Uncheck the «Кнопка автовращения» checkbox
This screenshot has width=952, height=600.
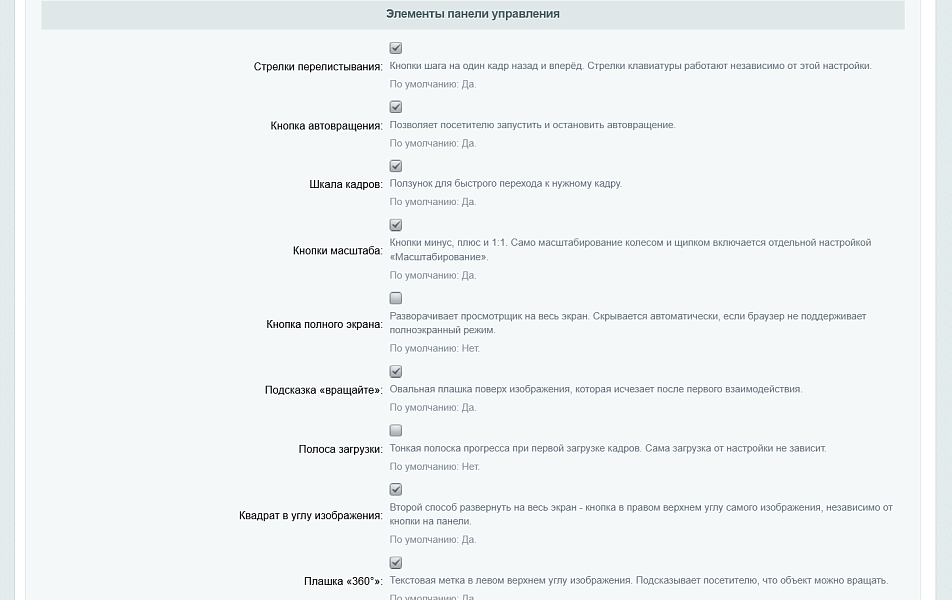396,107
